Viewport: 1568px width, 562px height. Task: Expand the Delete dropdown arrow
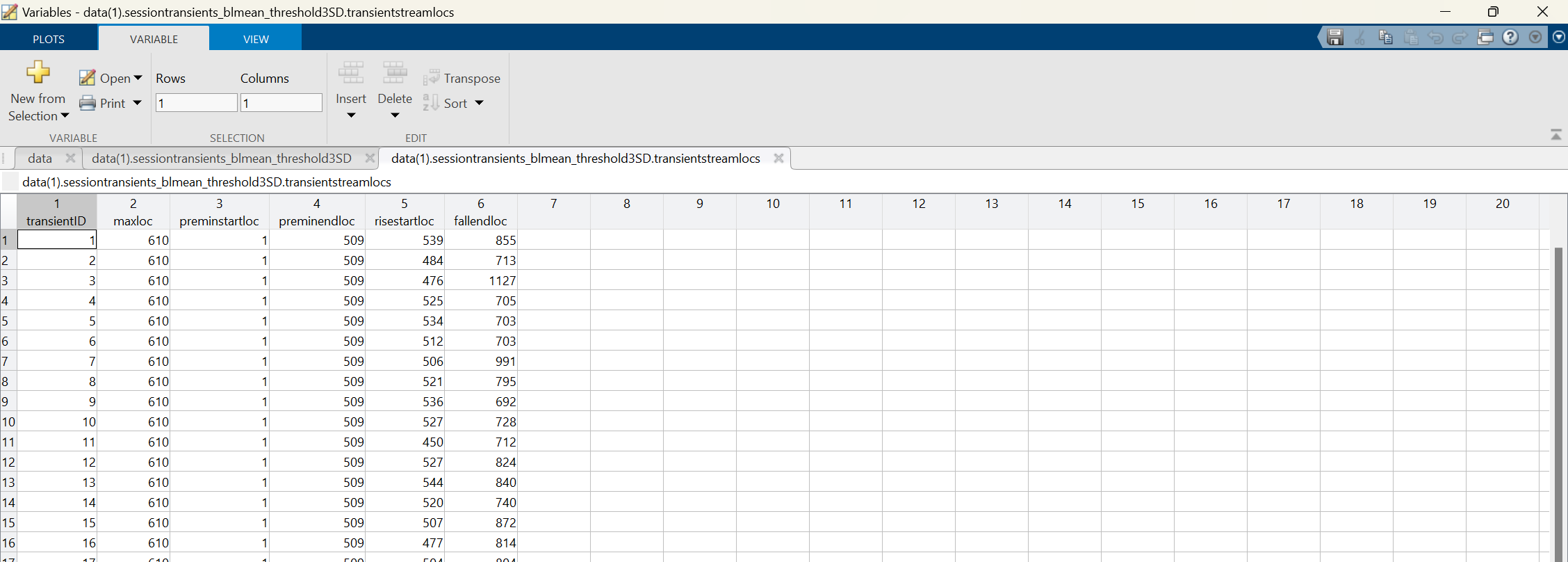[x=395, y=115]
